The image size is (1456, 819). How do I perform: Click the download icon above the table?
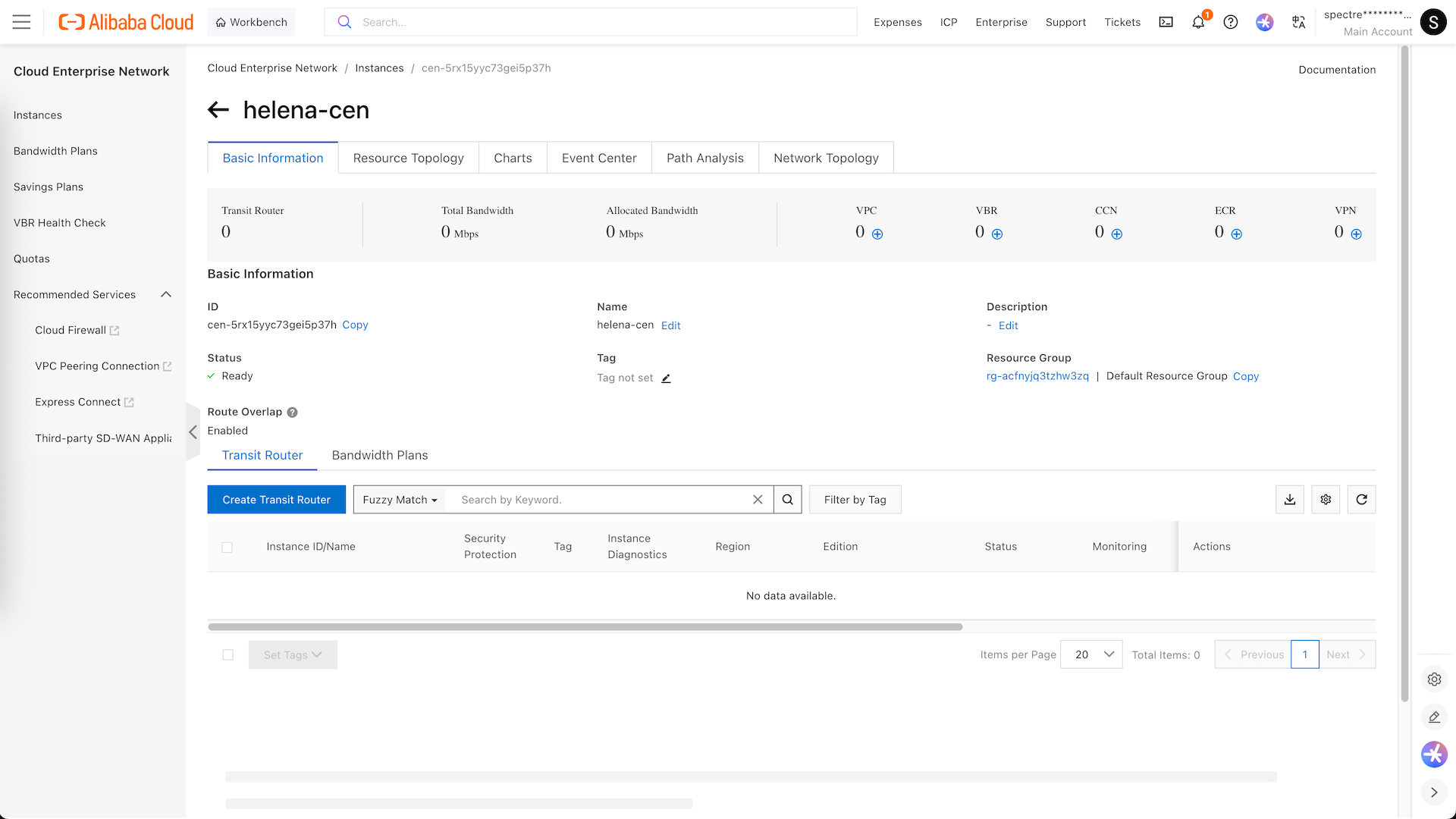[x=1289, y=499]
